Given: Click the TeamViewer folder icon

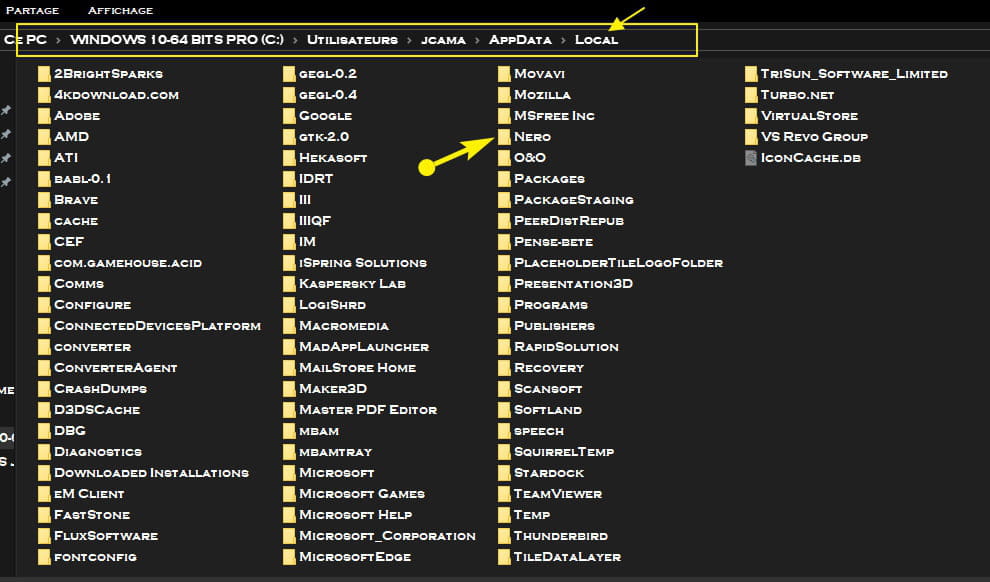Looking at the screenshot, I should 504,494.
